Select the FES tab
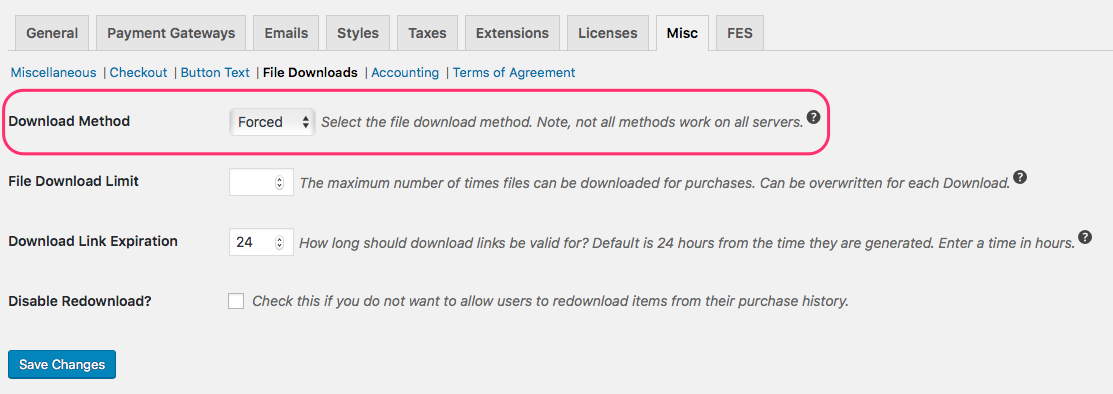Viewport: 1113px width, 394px height. coord(740,33)
